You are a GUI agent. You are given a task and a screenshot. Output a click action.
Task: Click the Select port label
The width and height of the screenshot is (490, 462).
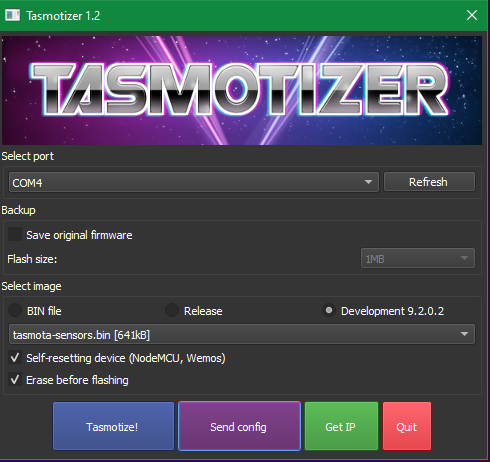pyautogui.click(x=28, y=156)
